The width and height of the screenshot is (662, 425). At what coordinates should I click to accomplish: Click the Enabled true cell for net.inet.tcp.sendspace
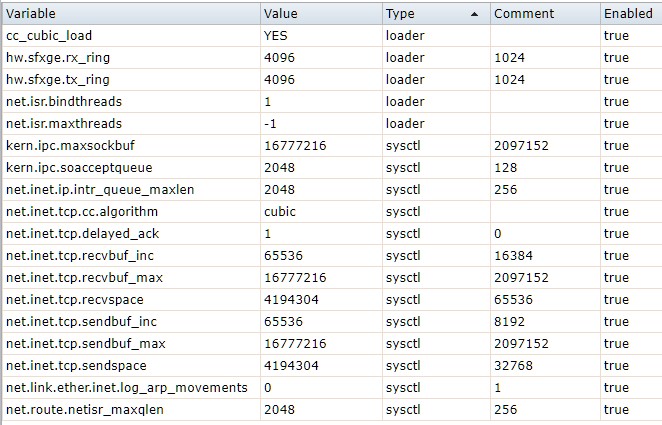(x=617, y=366)
